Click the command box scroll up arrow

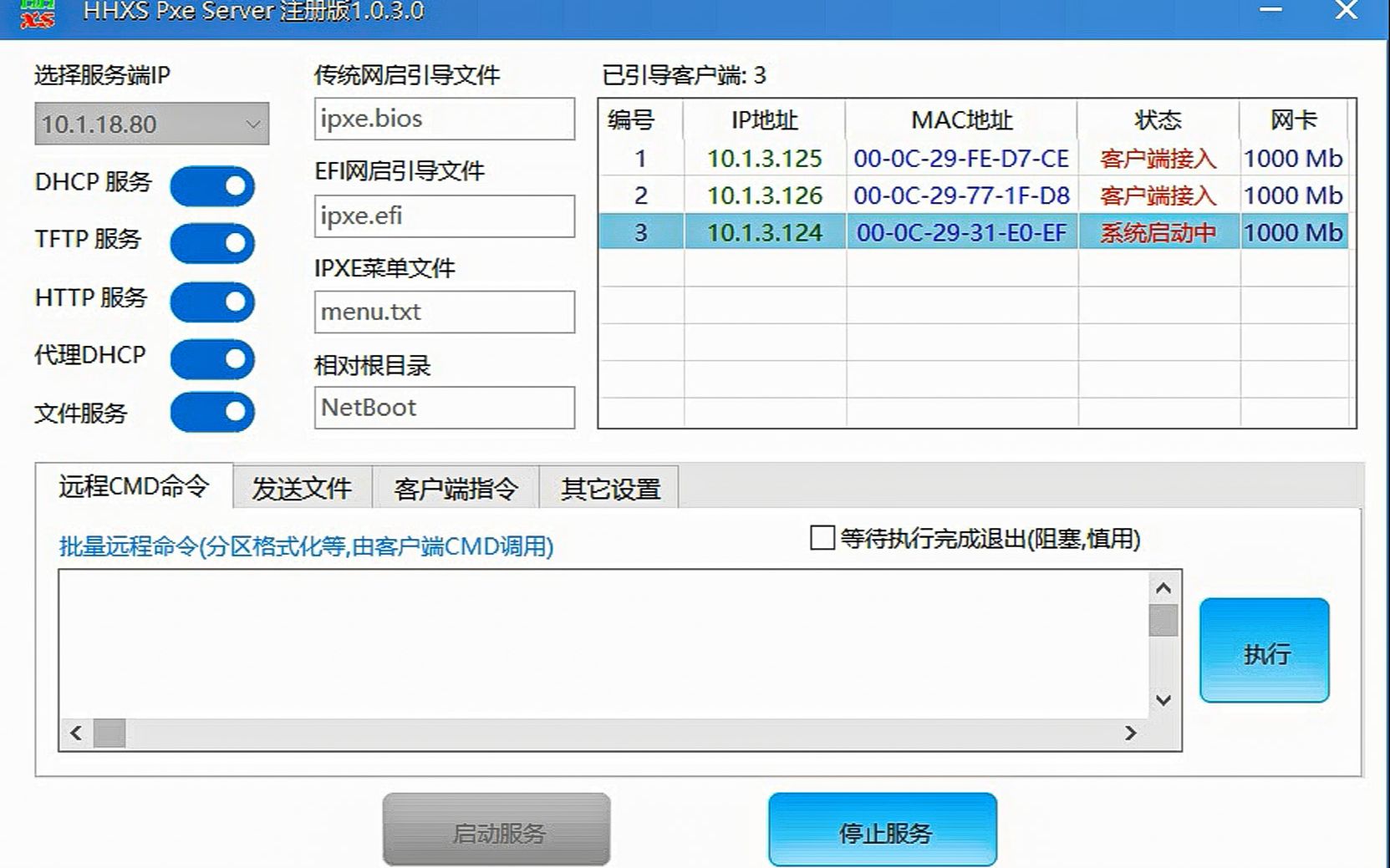[x=1163, y=589]
